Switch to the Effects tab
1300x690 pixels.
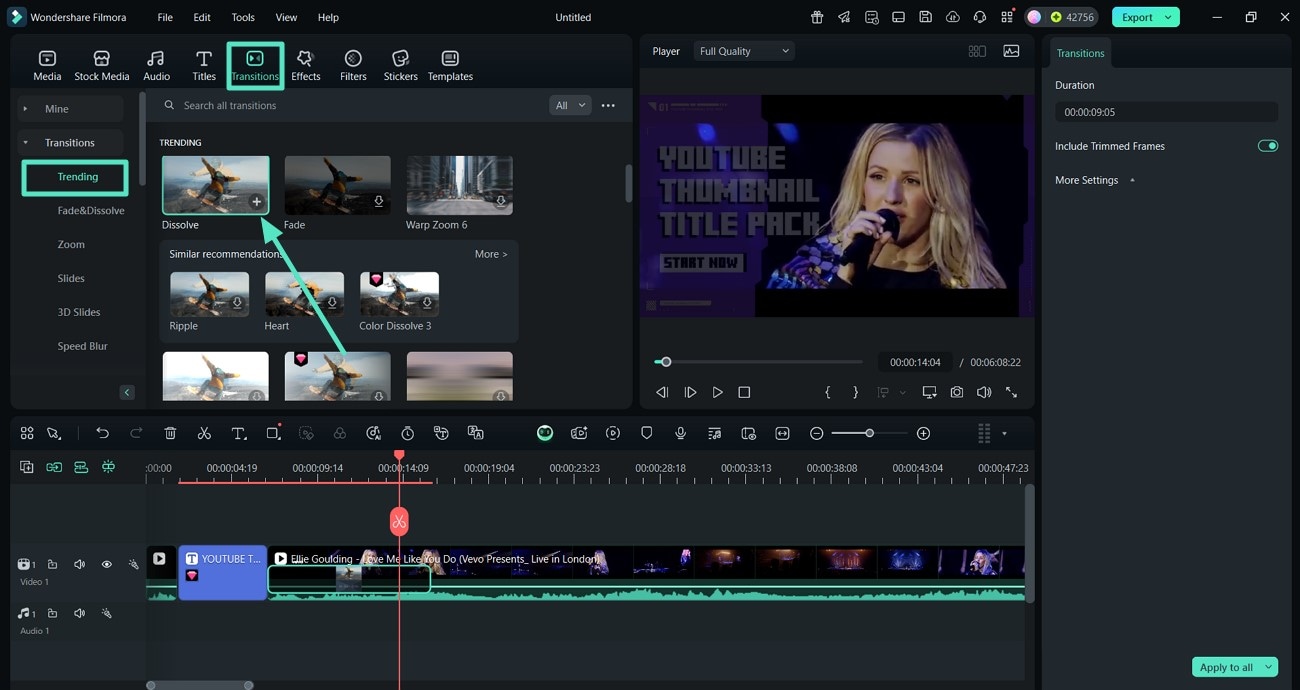(306, 66)
